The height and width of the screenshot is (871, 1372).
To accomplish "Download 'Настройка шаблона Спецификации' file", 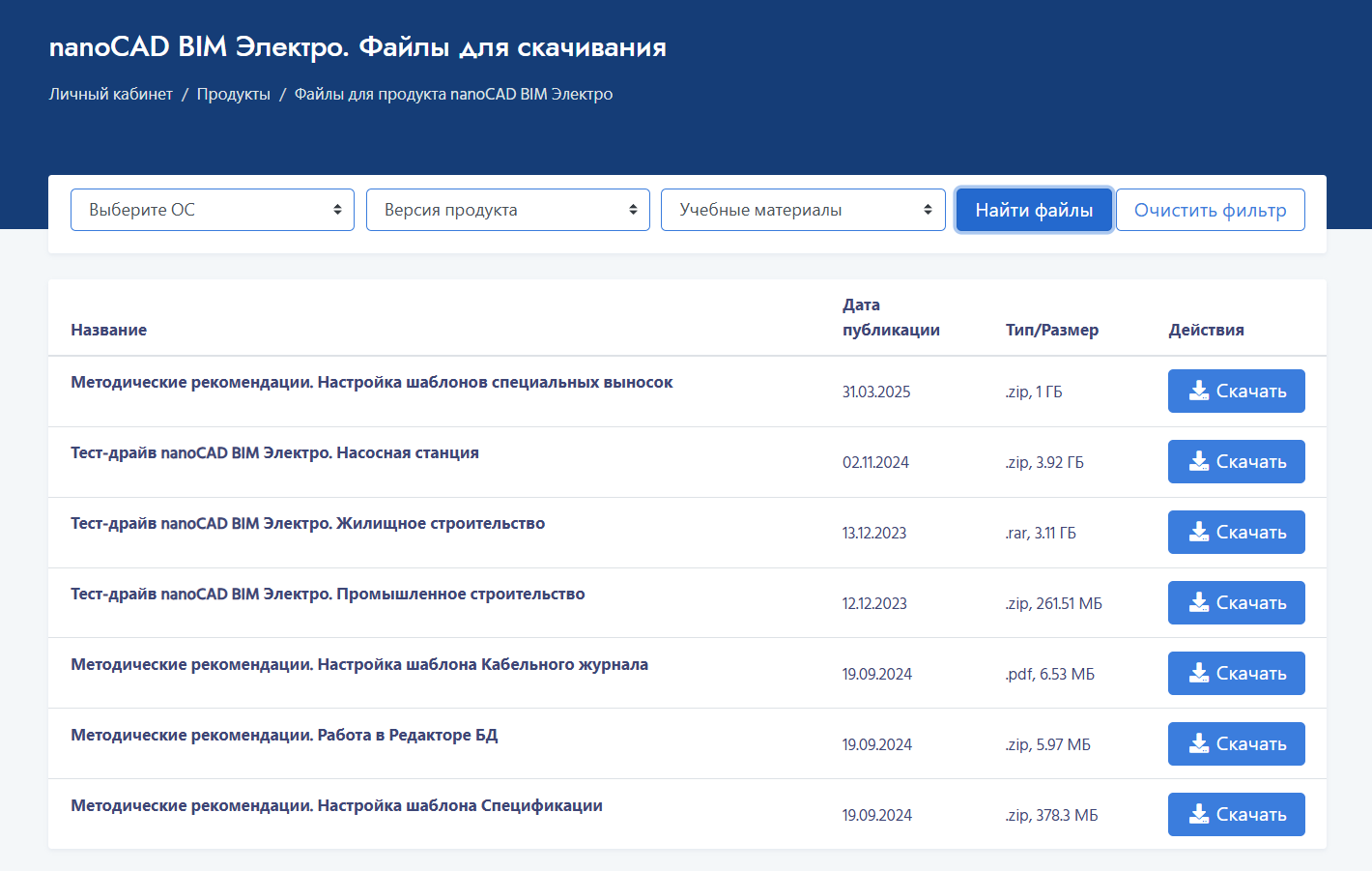I will click(x=1237, y=814).
